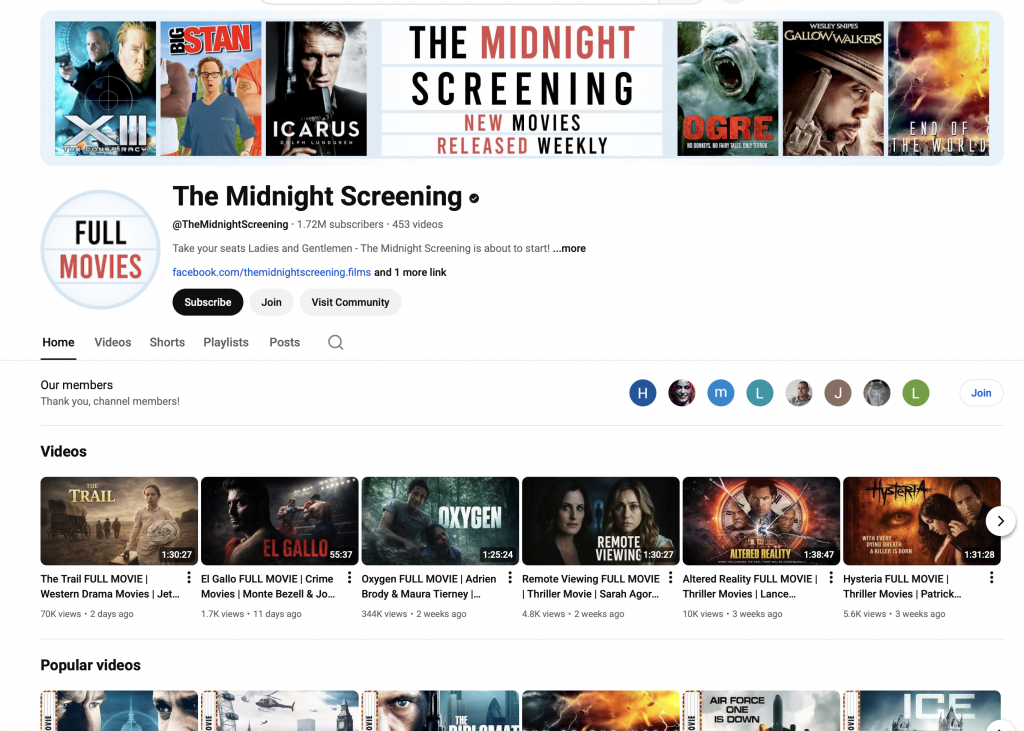Click the green 'L' member avatar
This screenshot has height=731, width=1024.
tap(916, 393)
